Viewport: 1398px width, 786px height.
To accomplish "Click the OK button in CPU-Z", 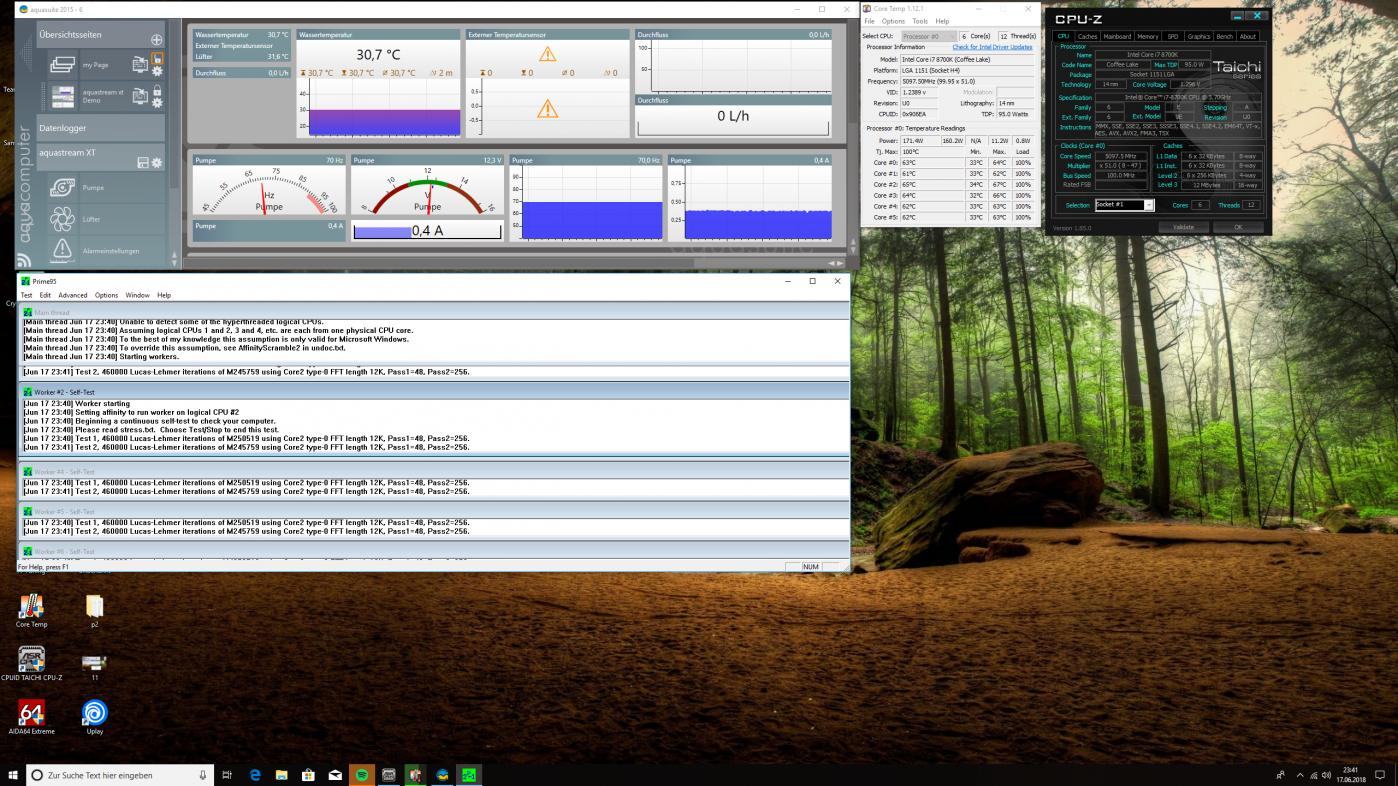I will pos(1238,227).
